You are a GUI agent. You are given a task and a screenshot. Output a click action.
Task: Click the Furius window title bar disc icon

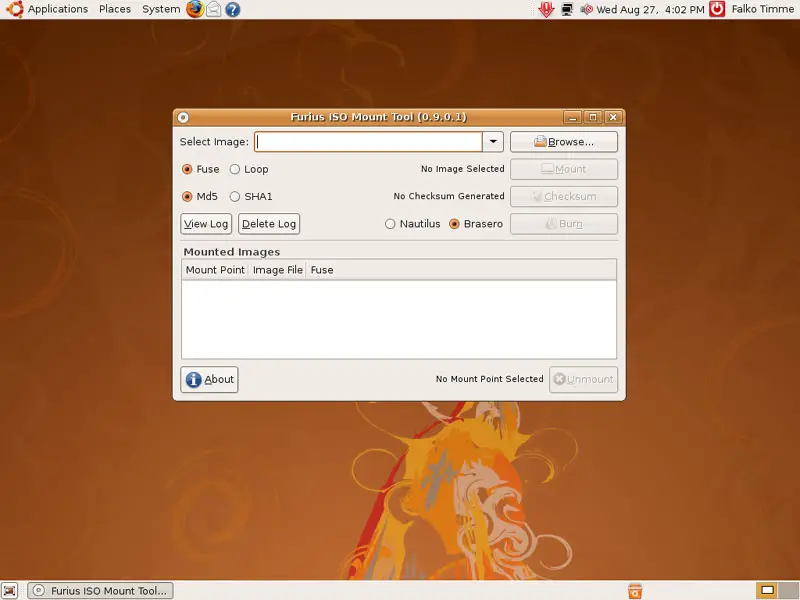click(x=183, y=117)
